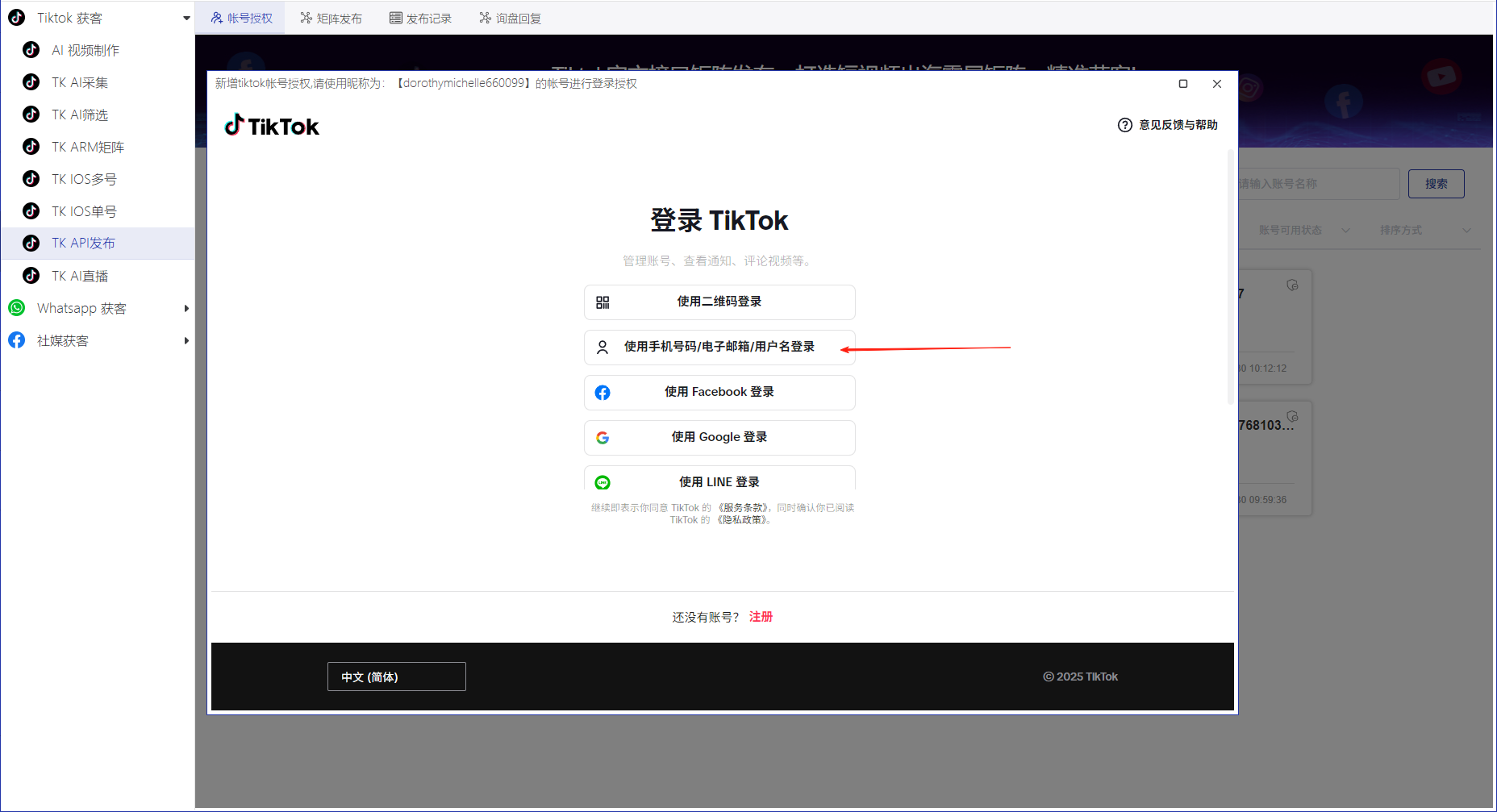The image size is (1497, 812).
Task: Open the AI 视频制作 sidebar feature
Action: (x=85, y=50)
